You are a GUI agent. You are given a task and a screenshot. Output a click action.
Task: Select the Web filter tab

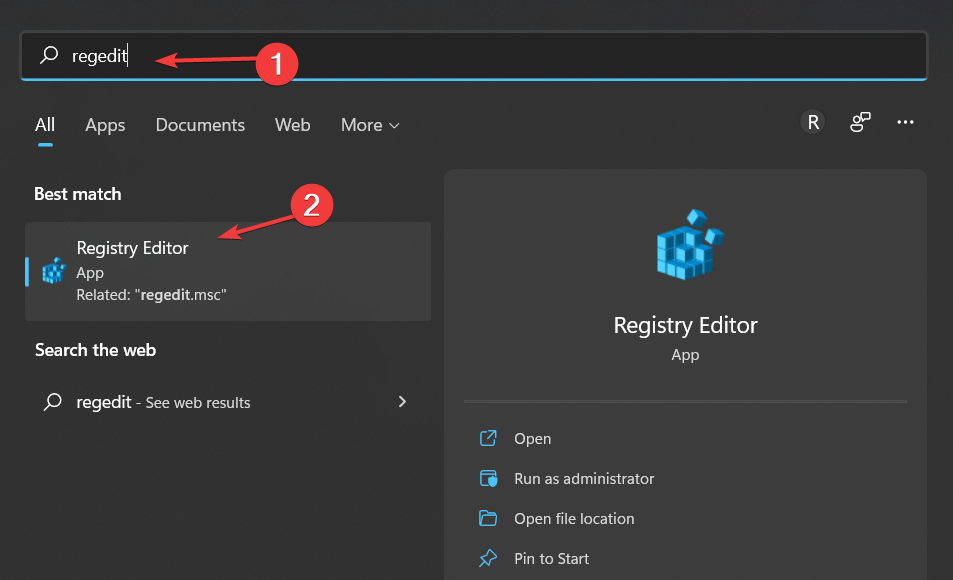click(x=292, y=124)
